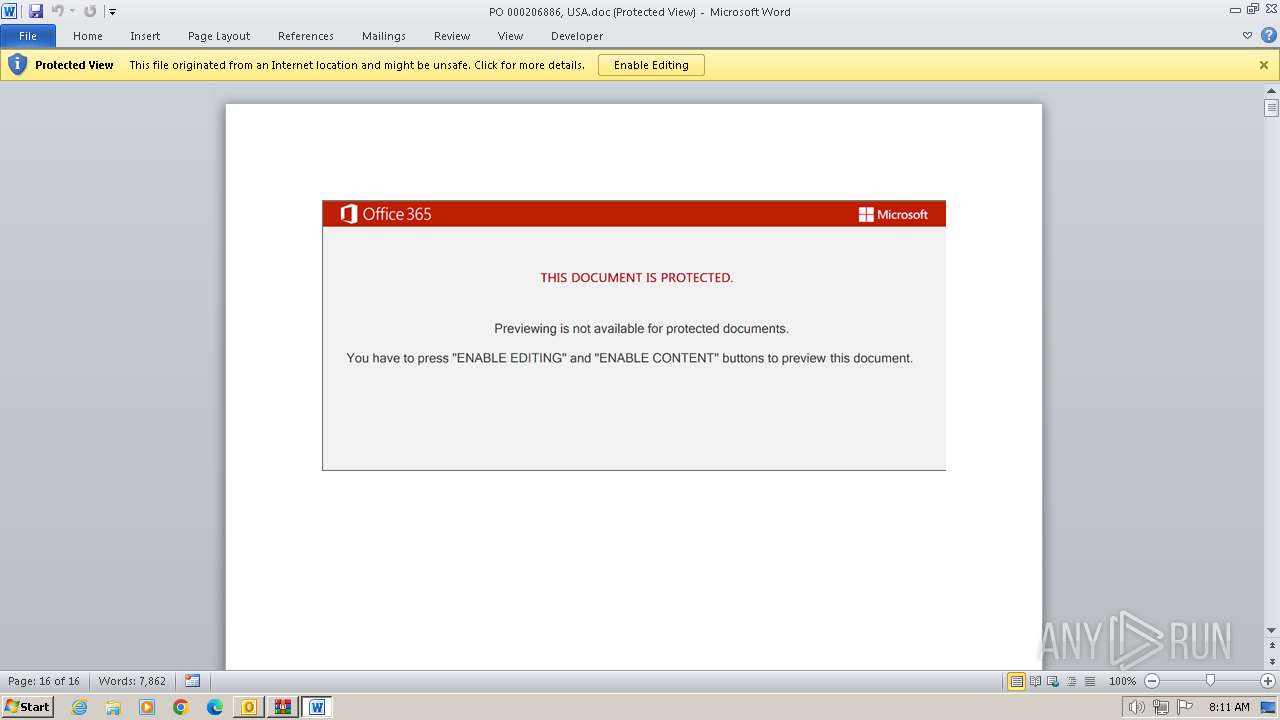
Task: Click the 'Words: 7,862' status indicator
Action: click(132, 681)
